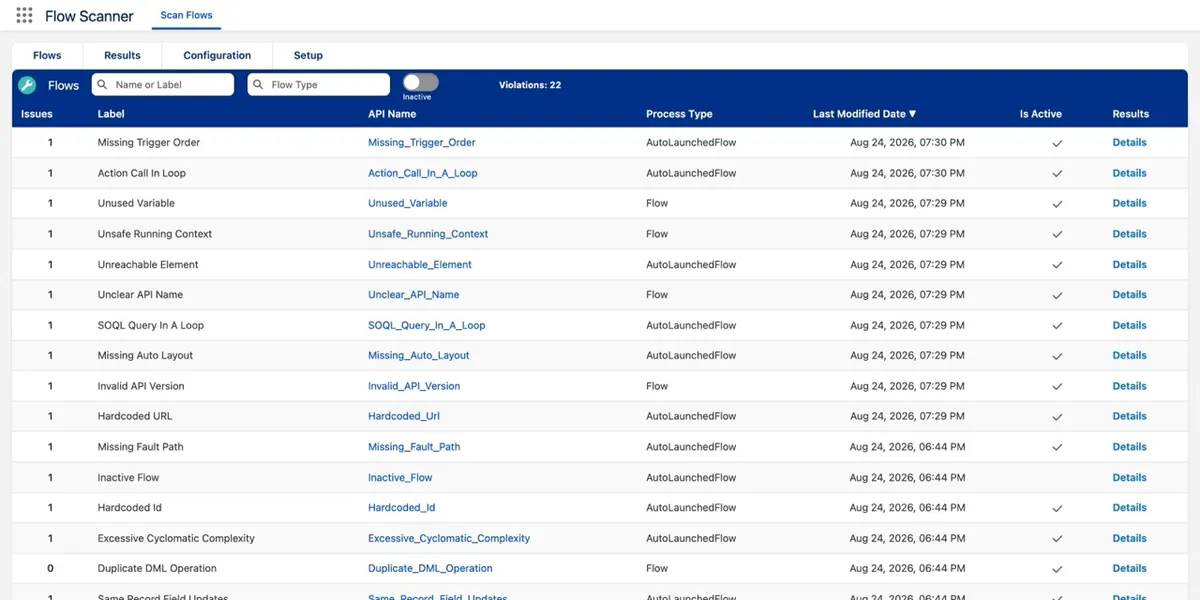Open the Unused_Variable link

point(408,203)
